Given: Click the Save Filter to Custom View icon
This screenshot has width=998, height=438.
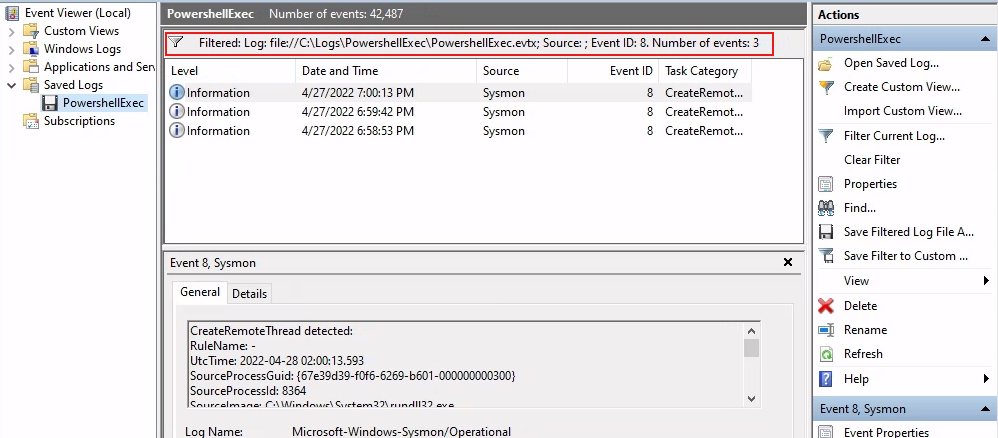Looking at the screenshot, I should pos(826,256).
